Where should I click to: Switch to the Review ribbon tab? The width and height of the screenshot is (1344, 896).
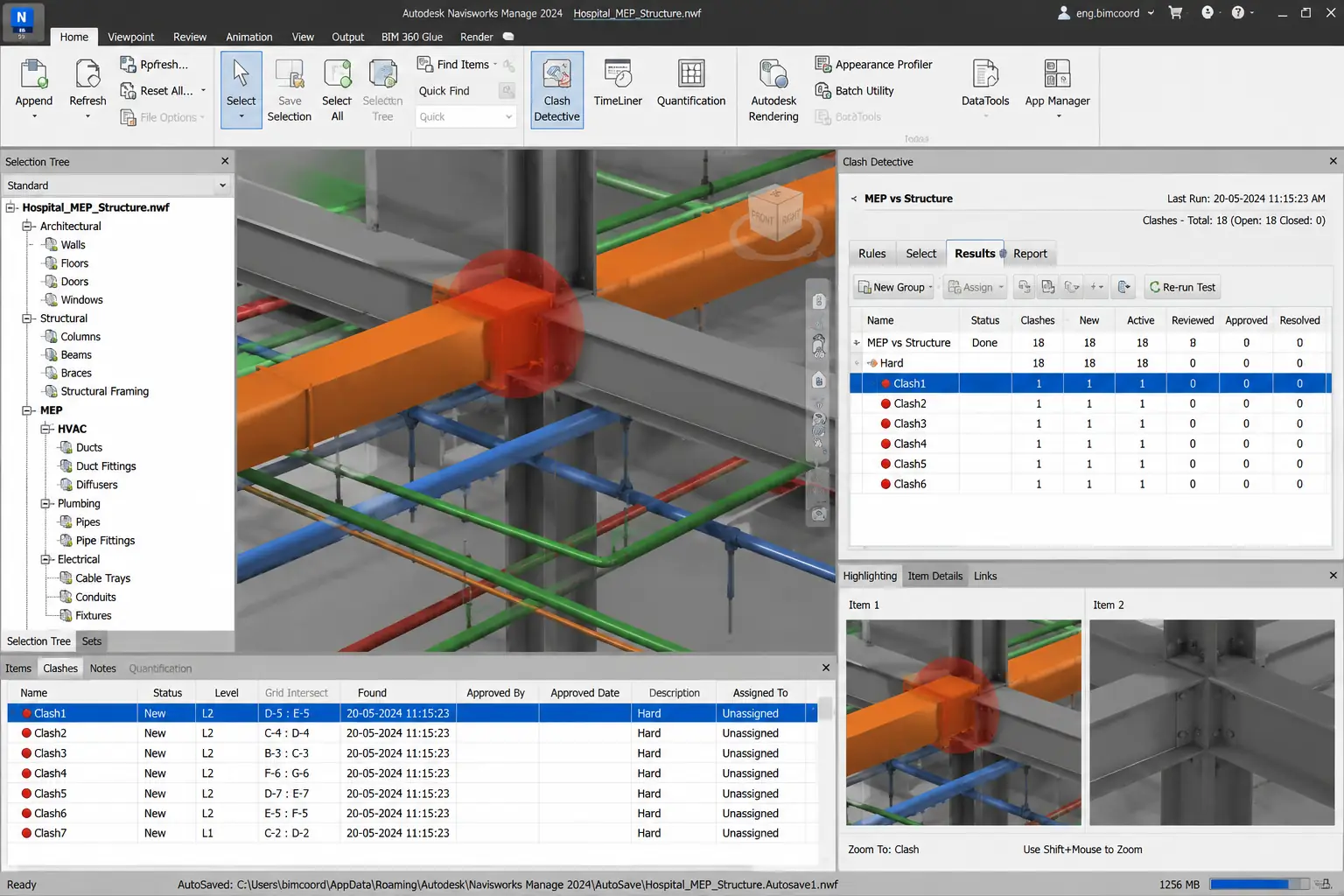(190, 37)
